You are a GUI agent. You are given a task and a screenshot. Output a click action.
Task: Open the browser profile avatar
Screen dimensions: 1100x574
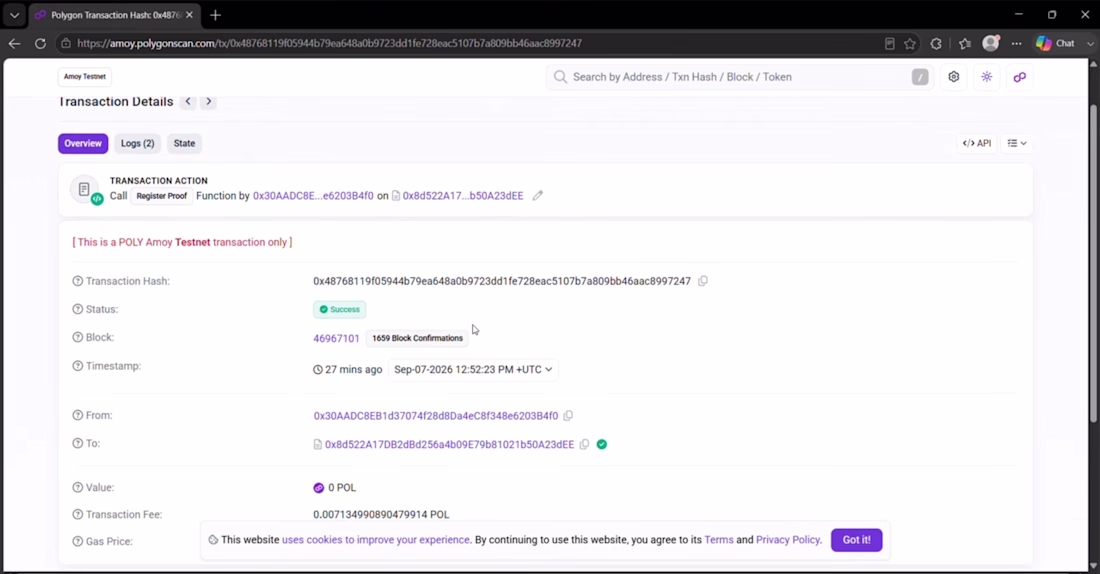[x=991, y=43]
